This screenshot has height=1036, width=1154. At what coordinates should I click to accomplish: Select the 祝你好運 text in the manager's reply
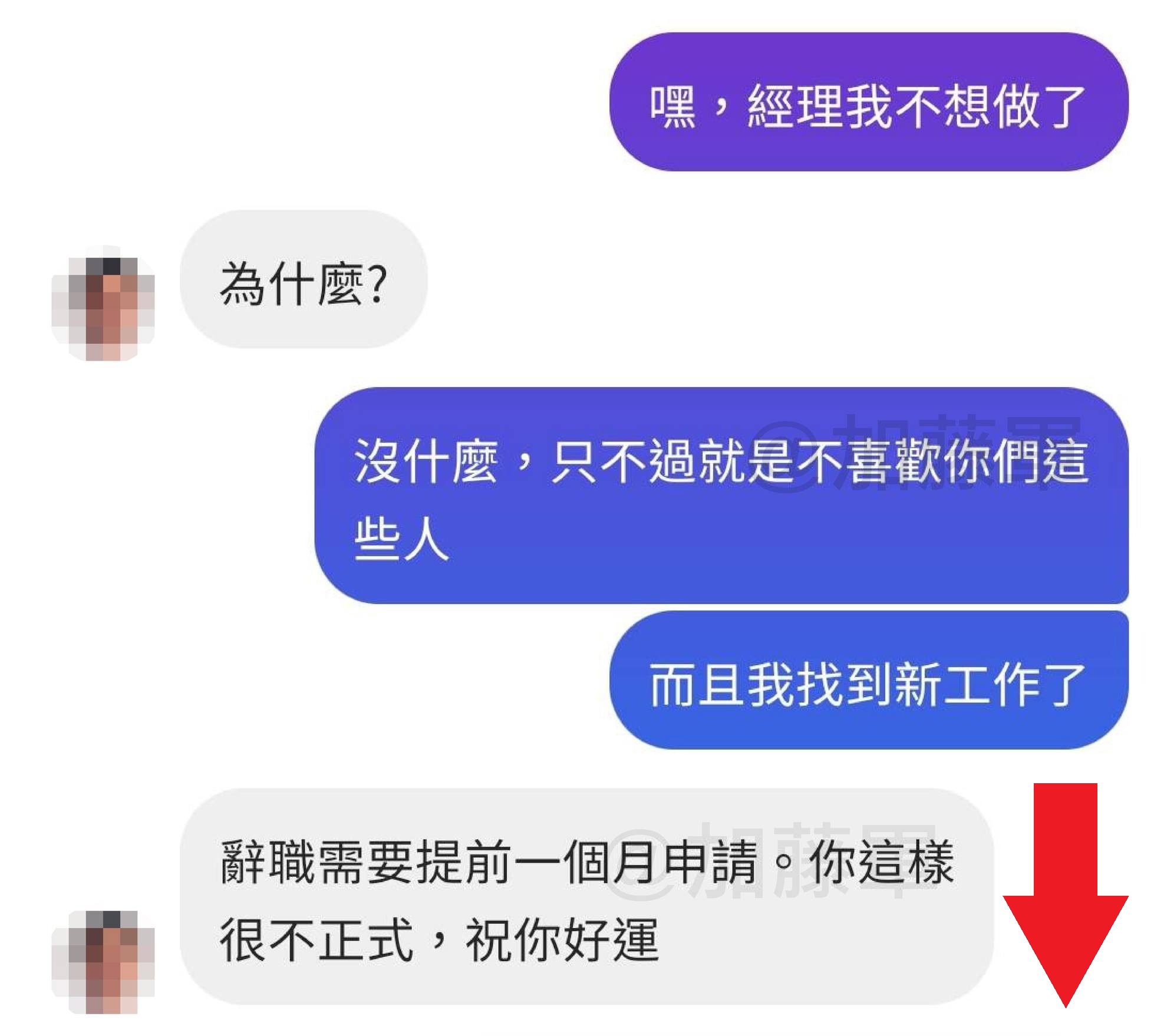[562, 941]
